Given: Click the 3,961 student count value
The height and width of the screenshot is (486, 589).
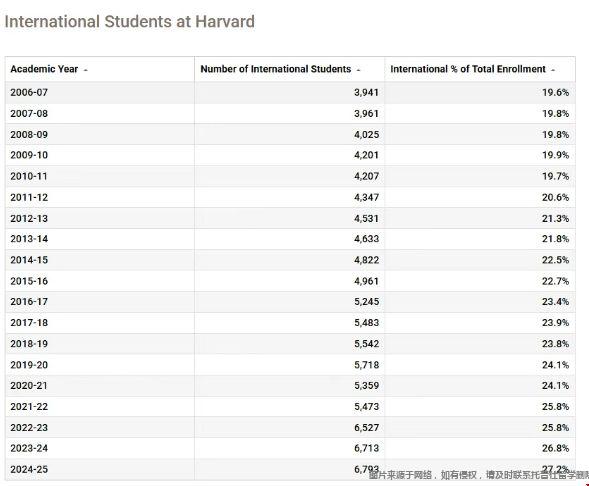Looking at the screenshot, I should click(x=366, y=113).
